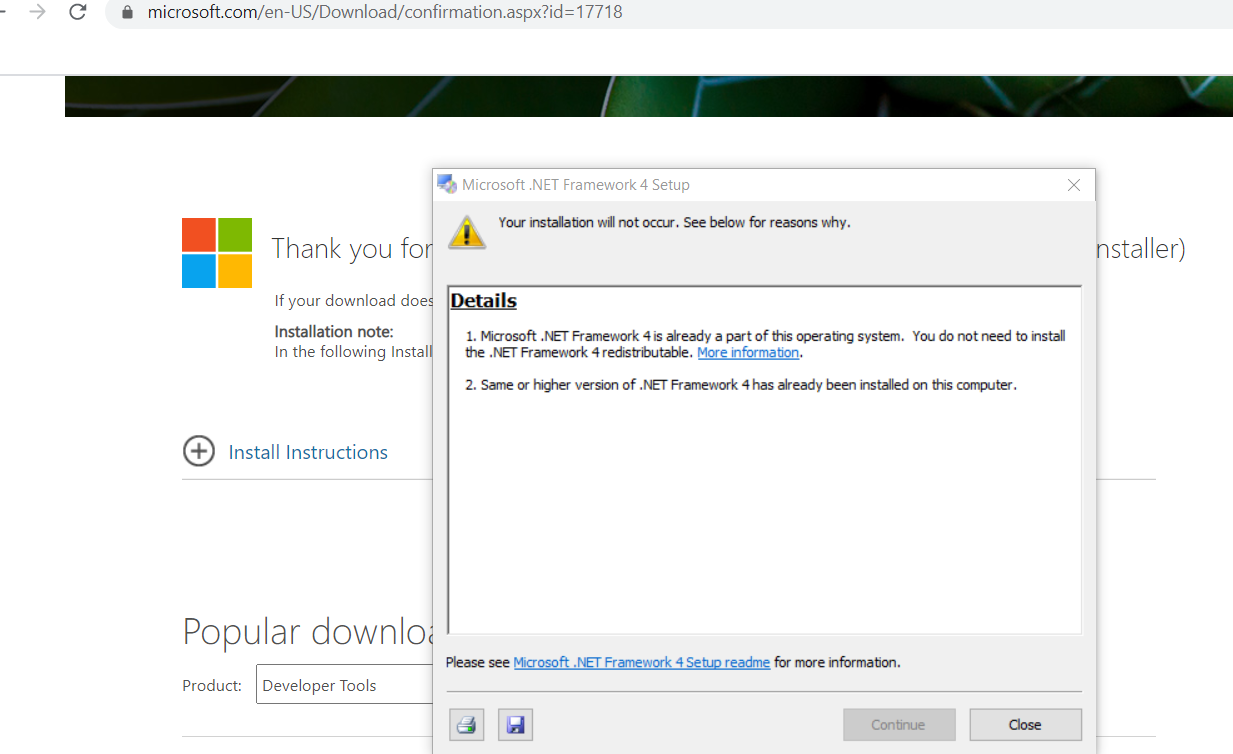Click the browser forward arrow
Viewport: 1233px width, 754px height.
tap(38, 12)
